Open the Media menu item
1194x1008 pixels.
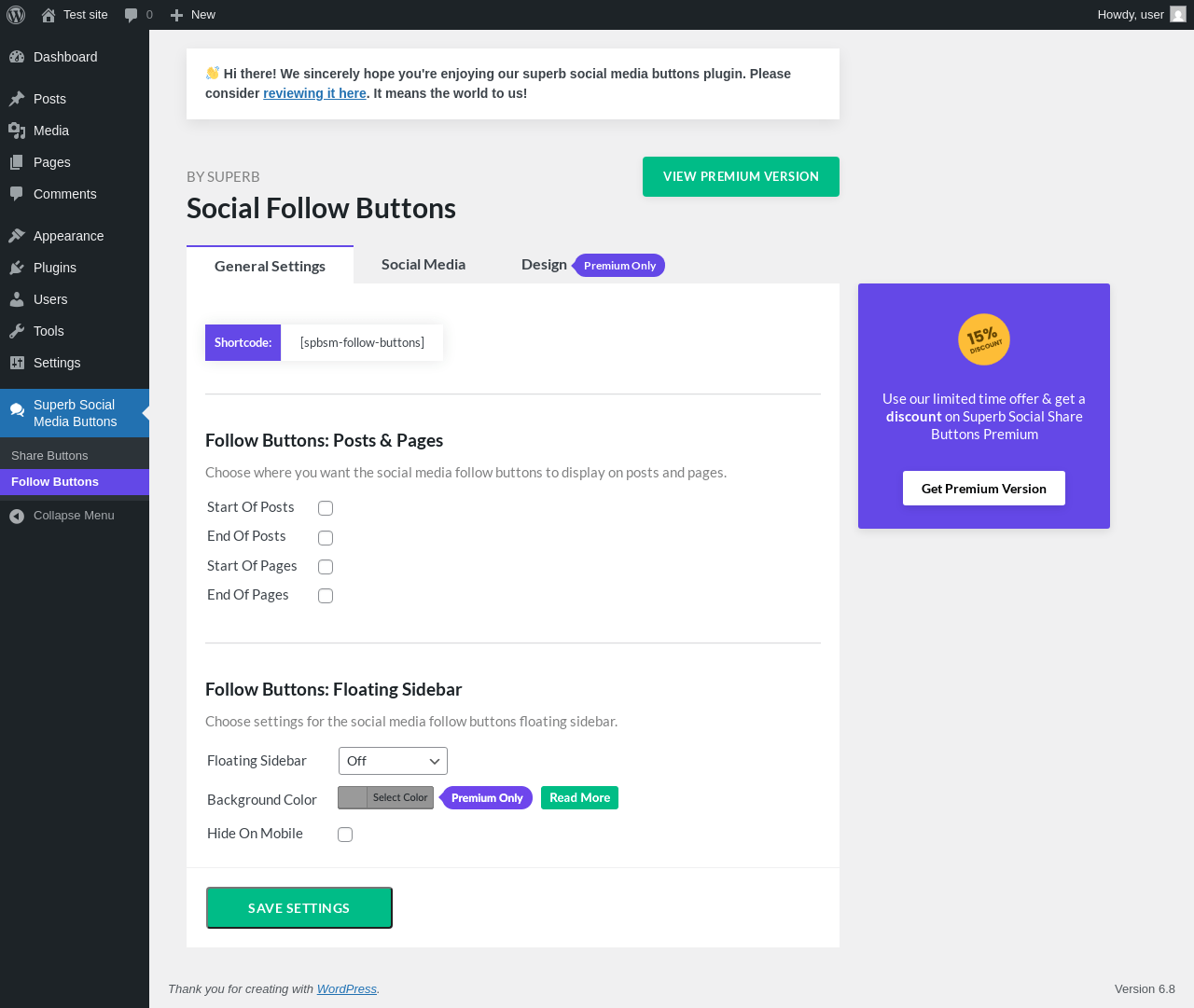click(x=75, y=131)
